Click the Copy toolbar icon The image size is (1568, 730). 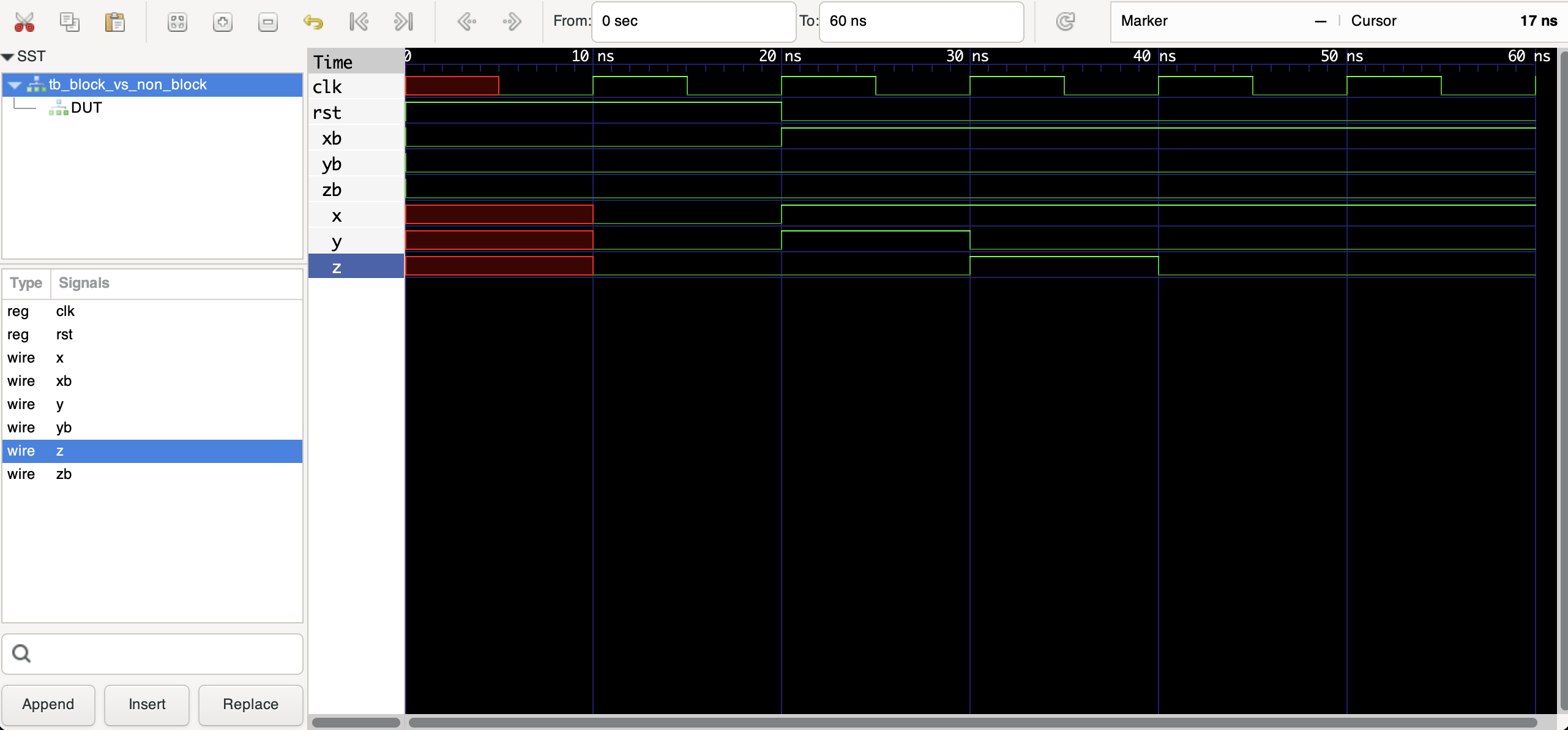click(70, 22)
